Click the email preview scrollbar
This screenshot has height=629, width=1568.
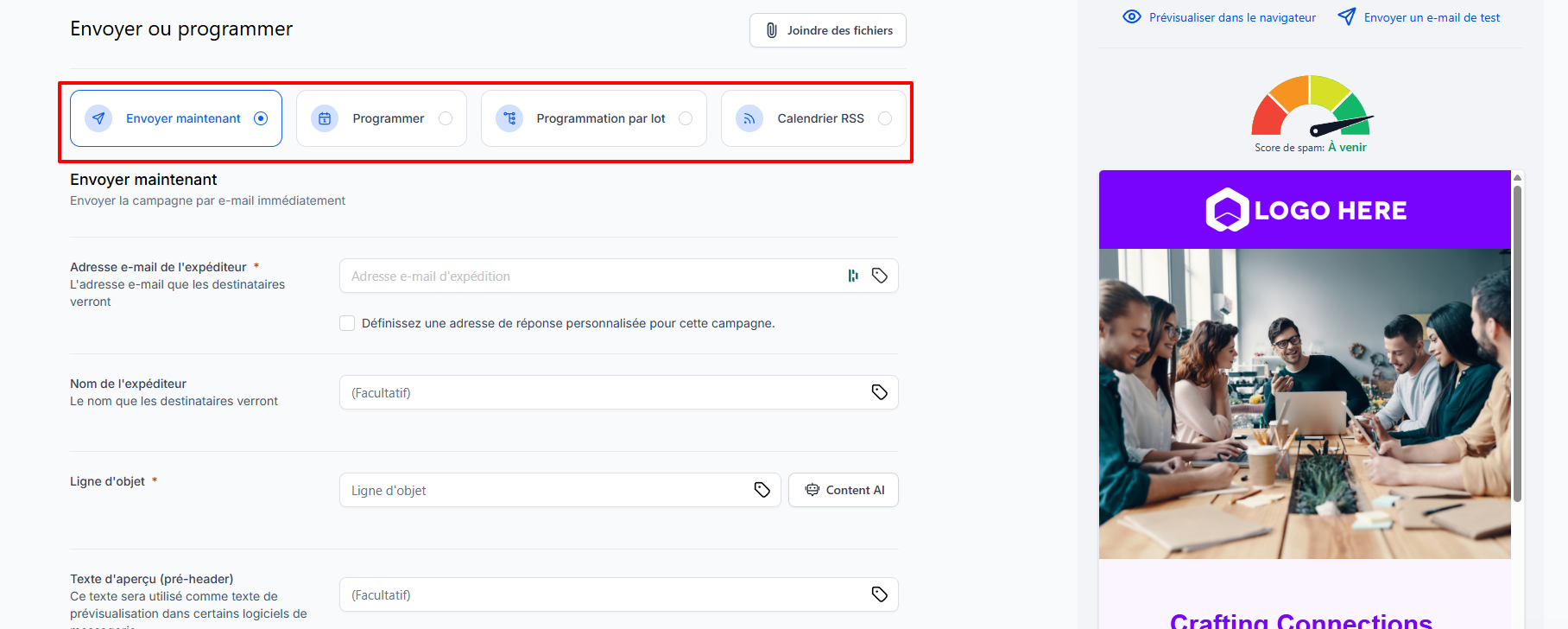click(1517, 346)
